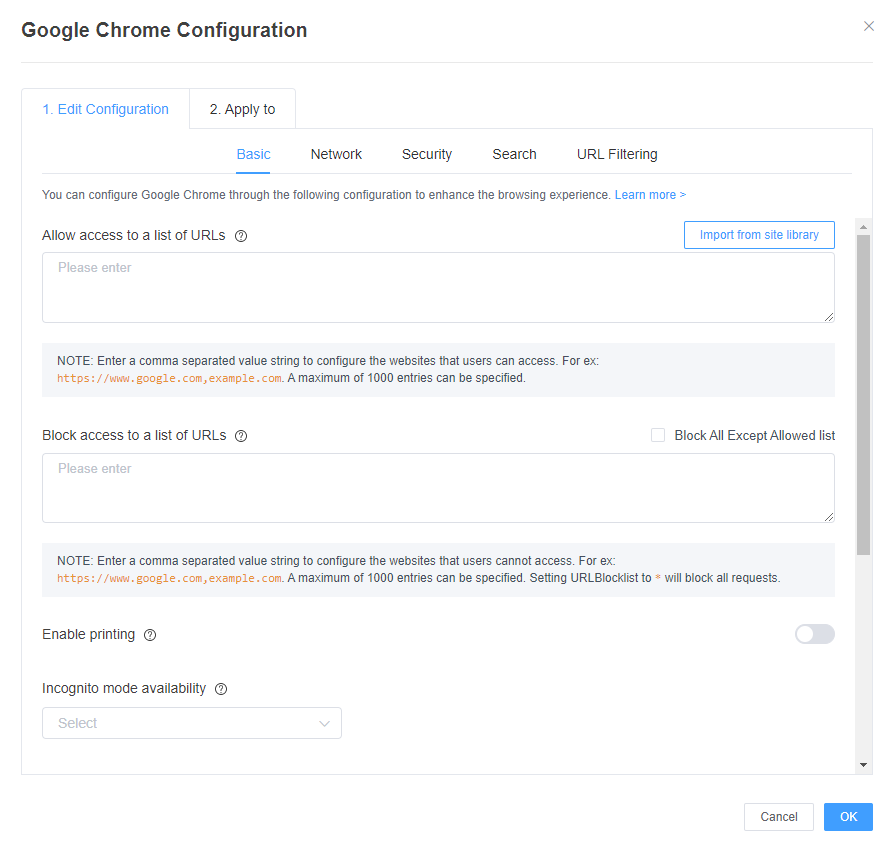This screenshot has height=854, width=896.
Task: Open Incognito mode availability dropdown
Action: [x=192, y=723]
